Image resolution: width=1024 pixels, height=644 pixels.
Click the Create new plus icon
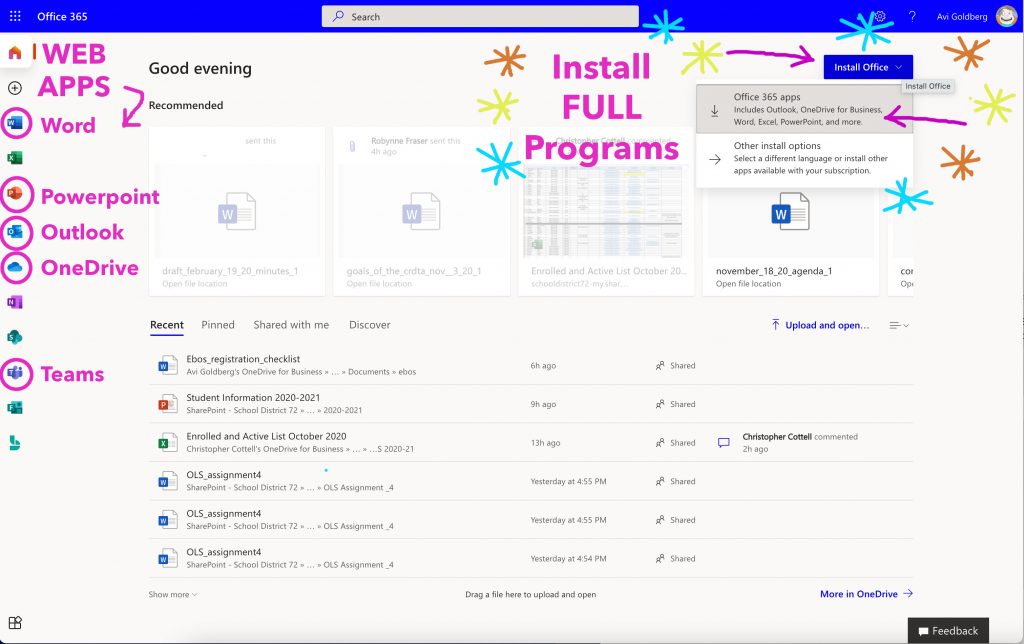tap(15, 88)
